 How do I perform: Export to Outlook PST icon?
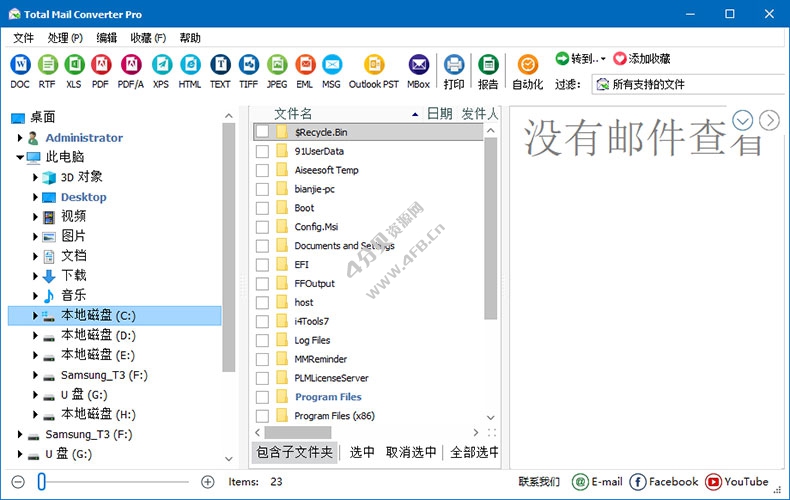point(374,65)
